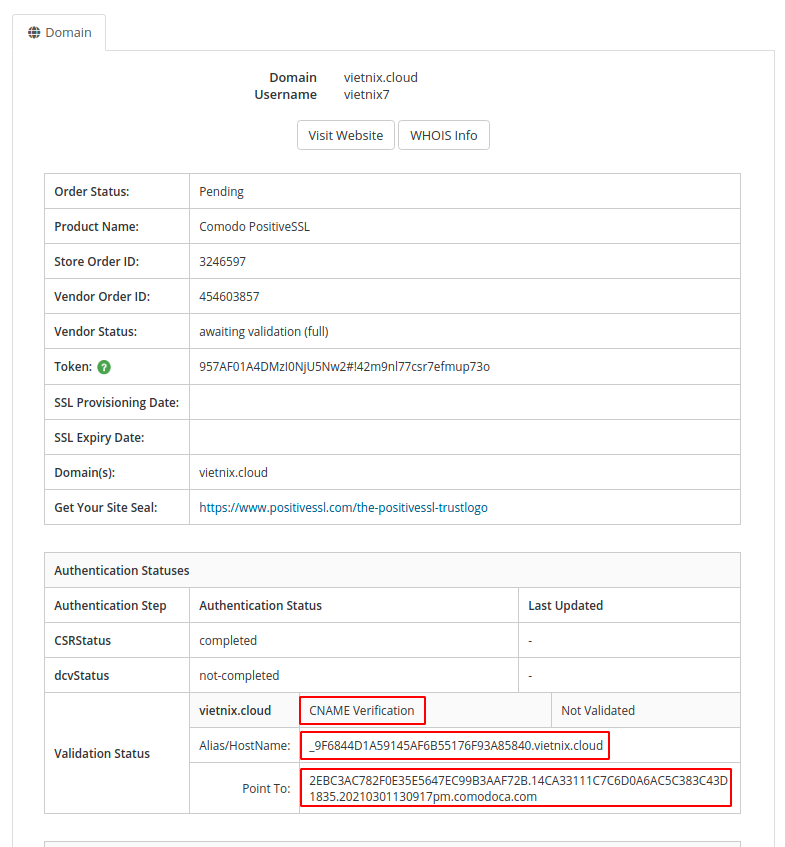The width and height of the screenshot is (785, 847).
Task: Click the green Token help icon
Action: click(x=104, y=367)
